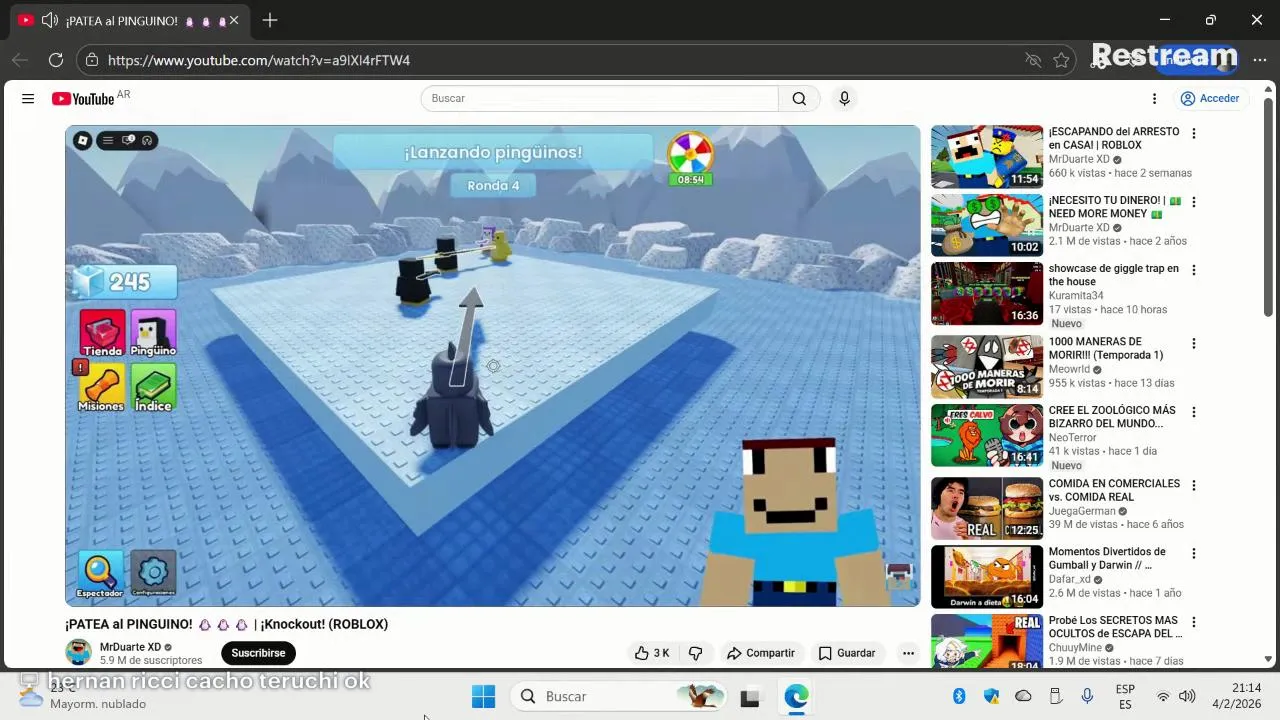Viewport: 1280px width, 720px height.
Task: Click the ice cube counter showing 245
Action: point(126,283)
